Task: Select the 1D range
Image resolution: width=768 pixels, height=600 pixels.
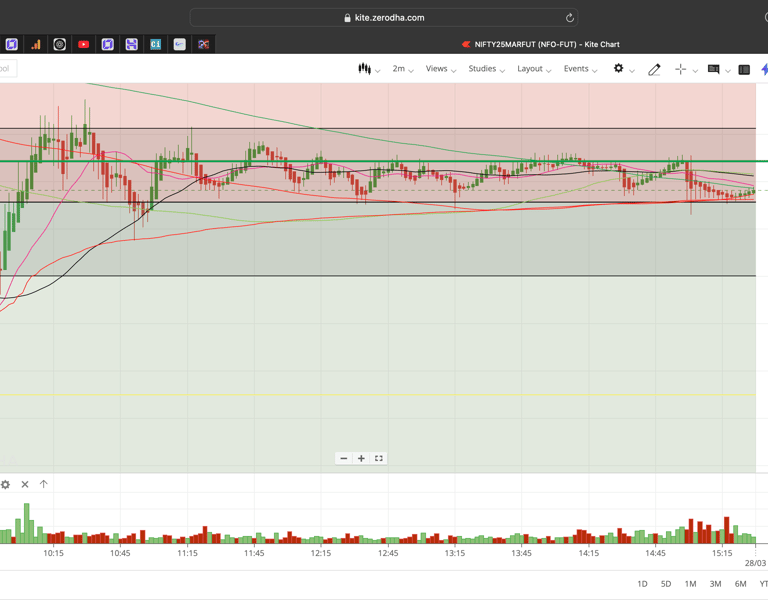Action: tap(642, 584)
